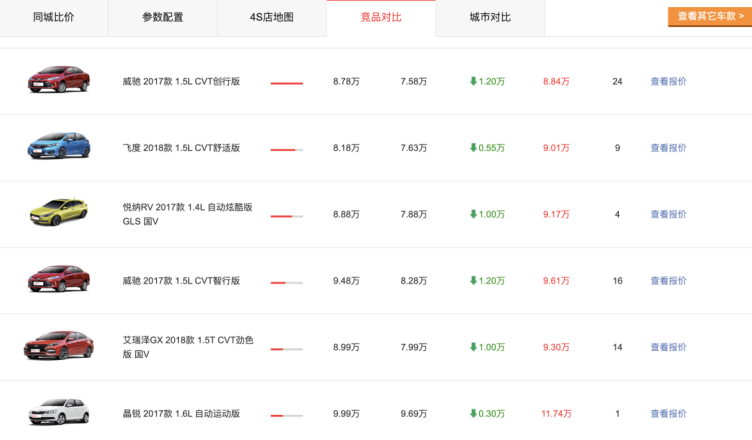Click the red 9.30万 total price
The image size is (752, 440).
[556, 347]
